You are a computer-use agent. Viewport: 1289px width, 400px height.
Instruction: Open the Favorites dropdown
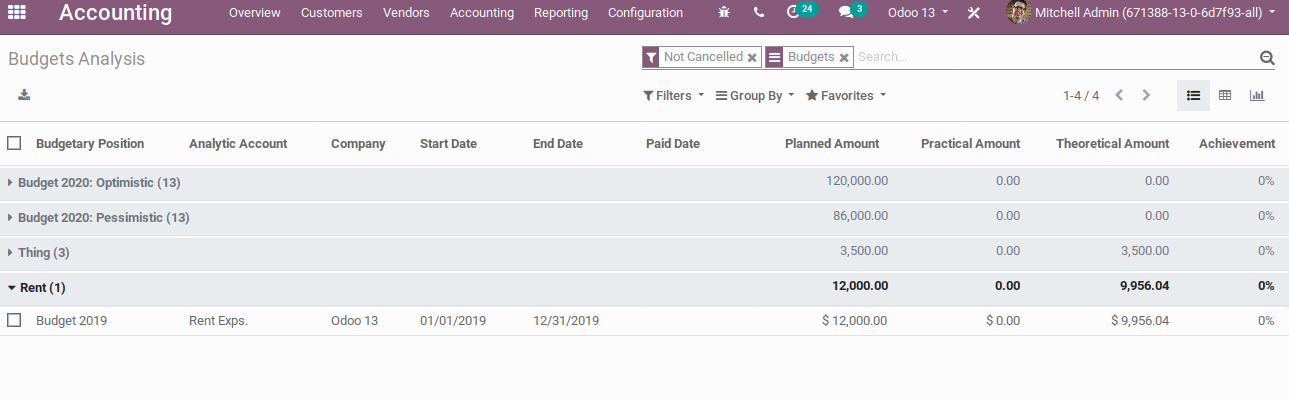[x=846, y=96]
